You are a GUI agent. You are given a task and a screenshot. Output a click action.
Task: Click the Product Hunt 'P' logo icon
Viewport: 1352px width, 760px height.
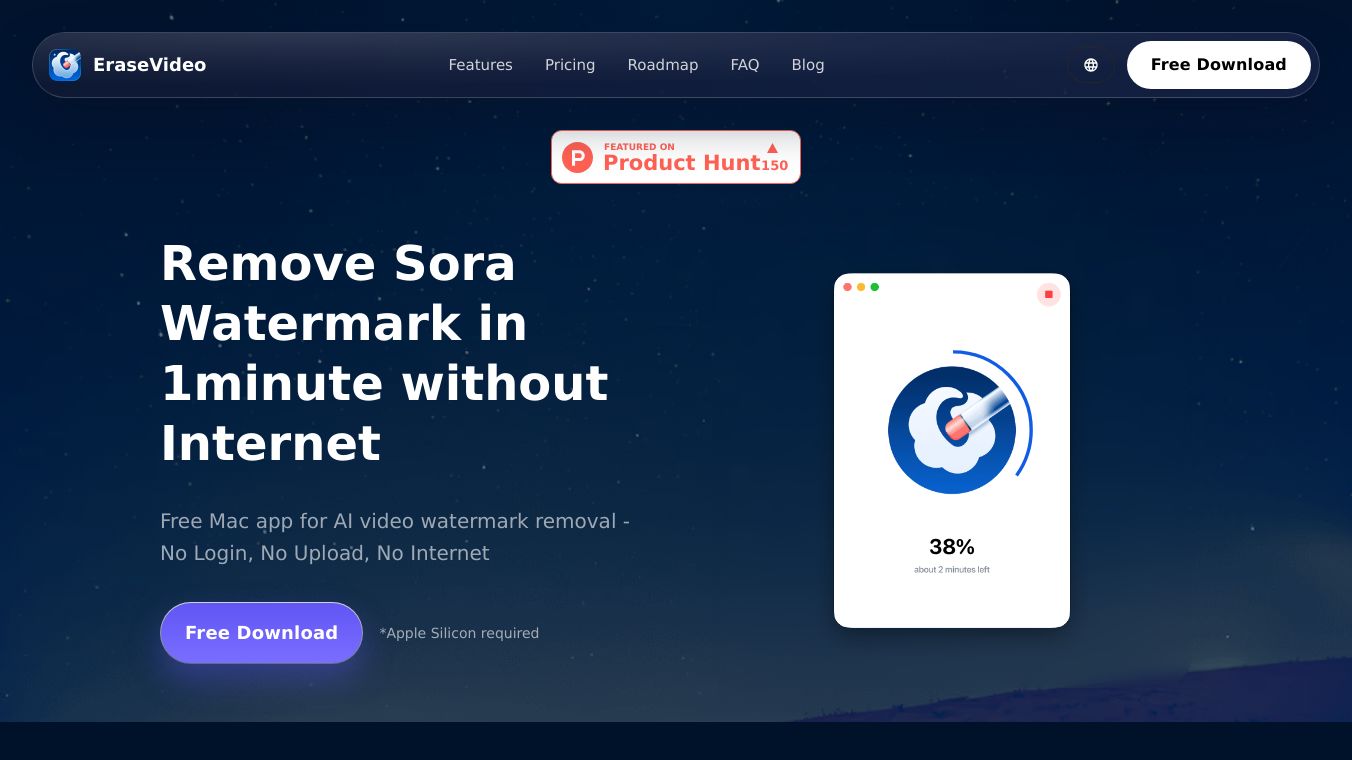(x=577, y=157)
